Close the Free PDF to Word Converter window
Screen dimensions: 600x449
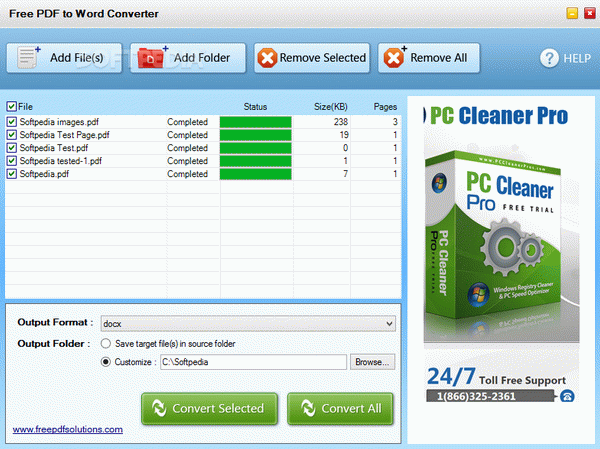590,13
